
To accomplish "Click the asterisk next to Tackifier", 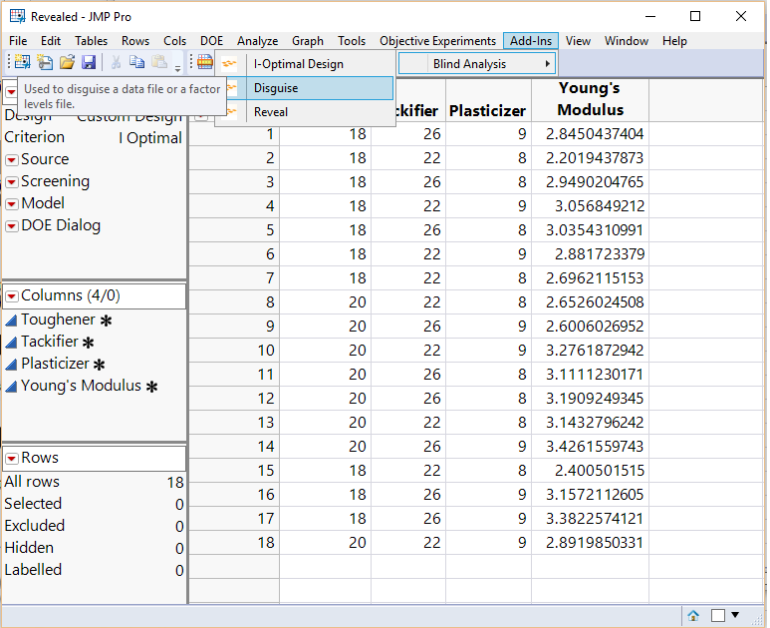I will pos(88,342).
